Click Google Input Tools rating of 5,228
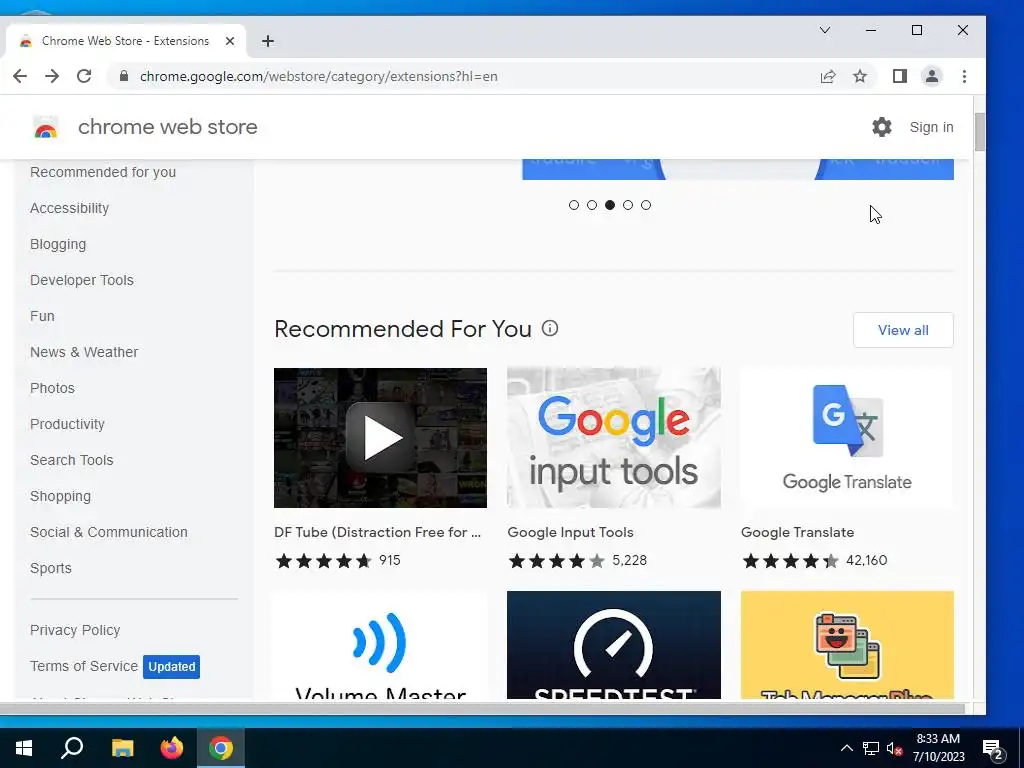 [x=577, y=560]
